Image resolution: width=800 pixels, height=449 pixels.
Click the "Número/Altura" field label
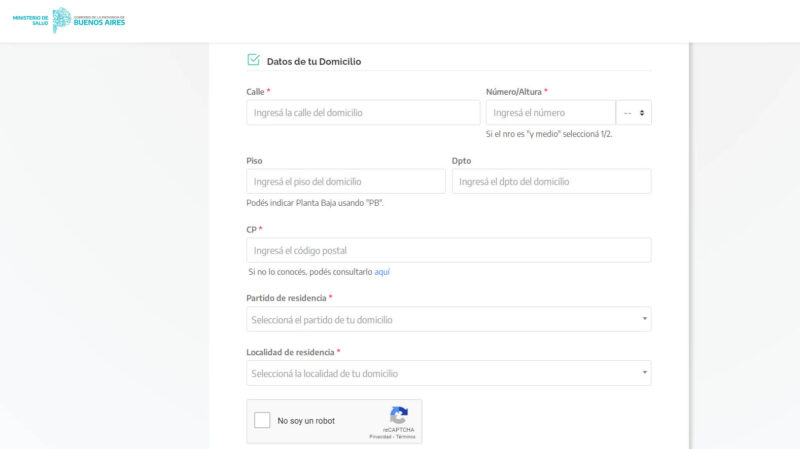coord(514,92)
